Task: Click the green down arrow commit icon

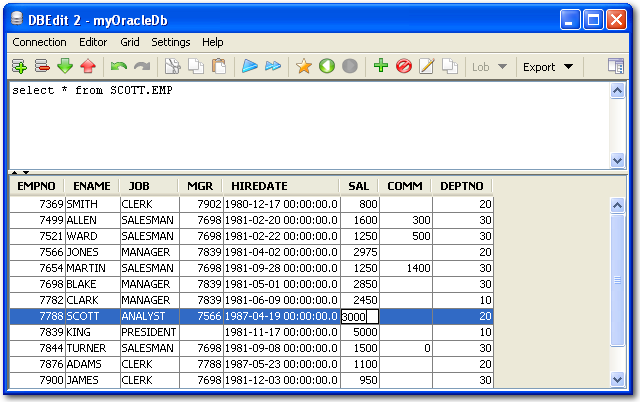Action: pos(65,67)
